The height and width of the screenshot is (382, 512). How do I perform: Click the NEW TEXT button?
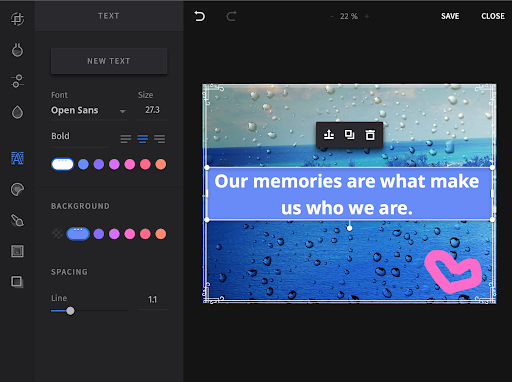coord(109,61)
